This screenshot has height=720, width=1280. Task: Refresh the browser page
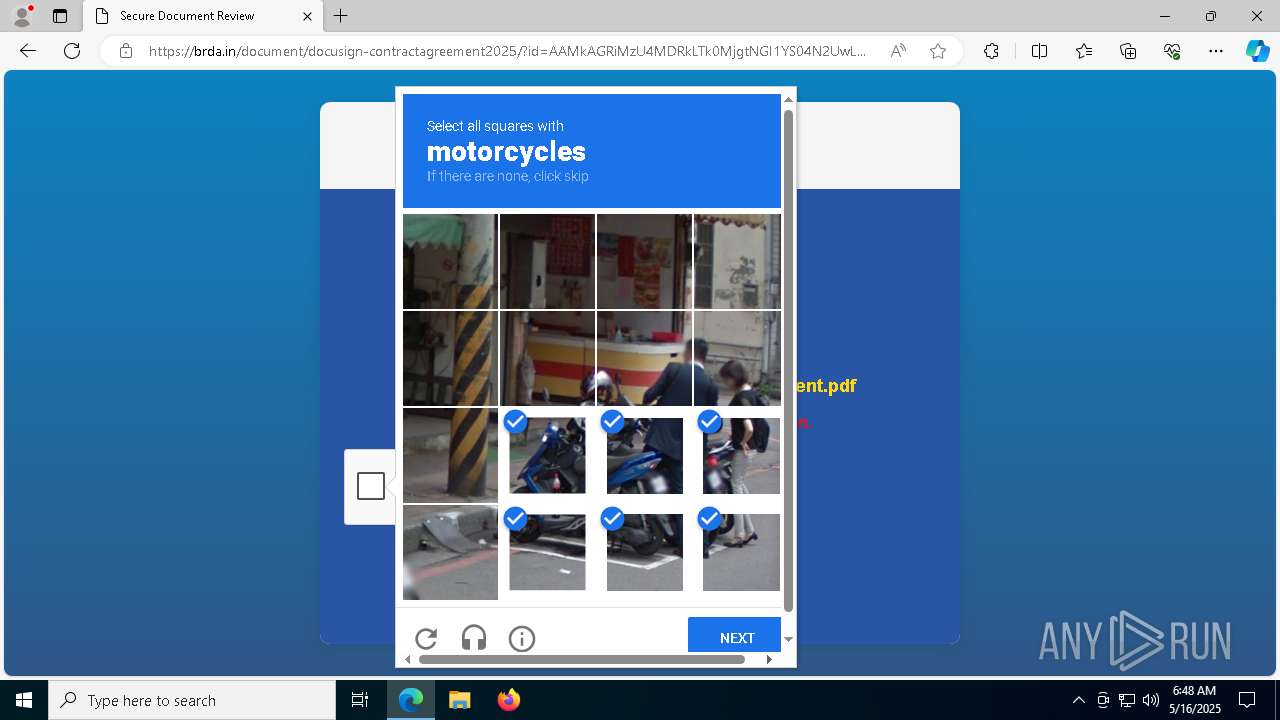[72, 51]
